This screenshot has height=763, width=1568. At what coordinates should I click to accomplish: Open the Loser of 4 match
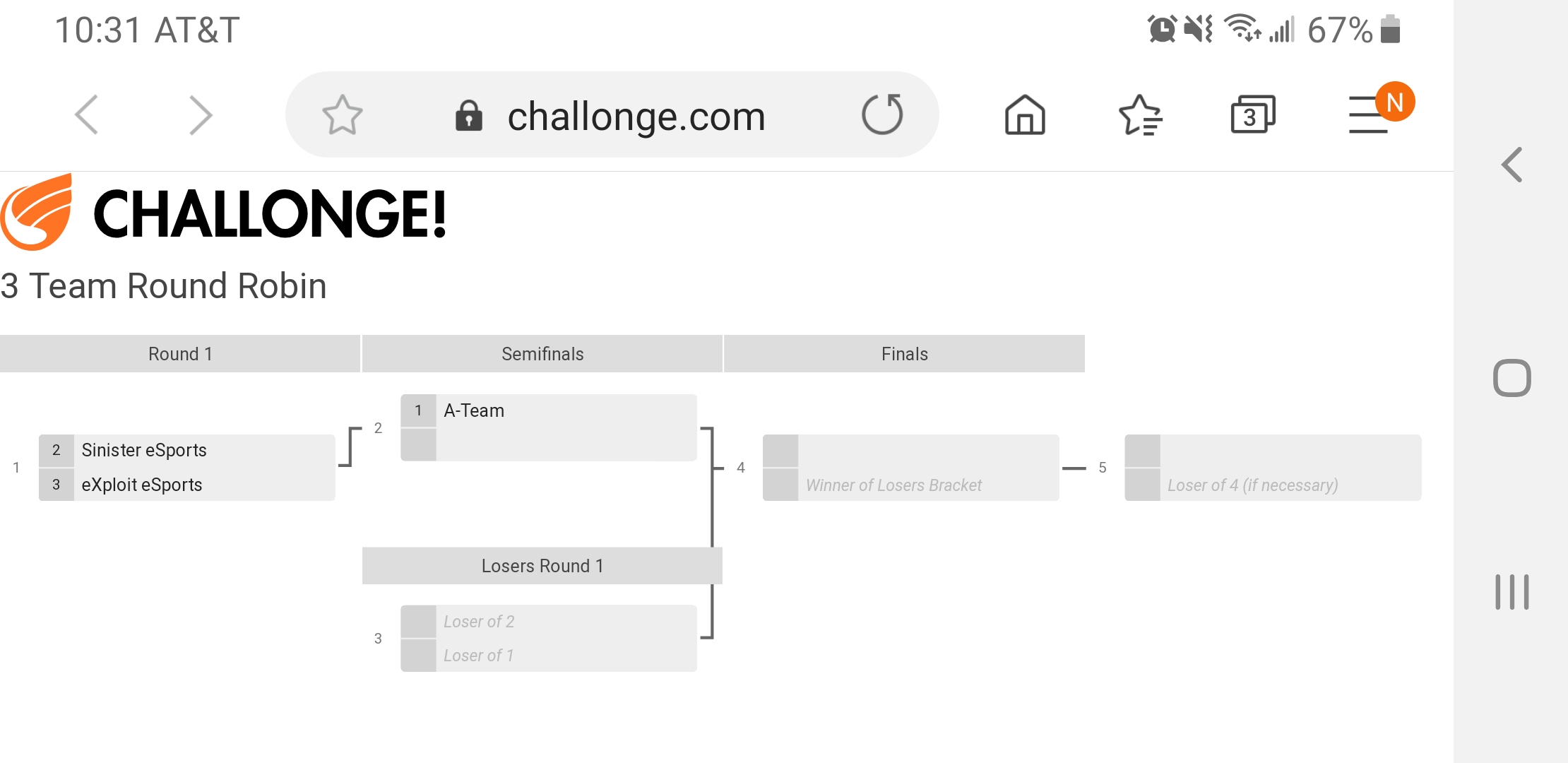click(1273, 485)
